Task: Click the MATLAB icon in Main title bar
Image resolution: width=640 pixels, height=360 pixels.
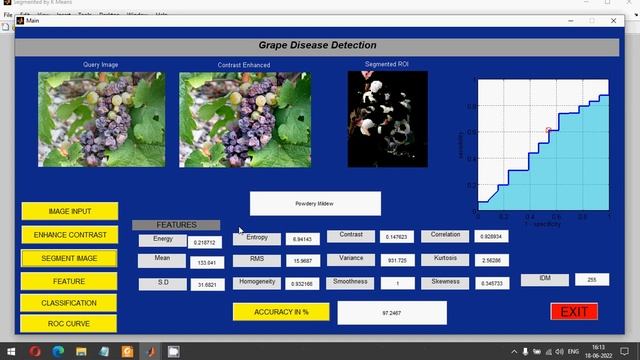Action: click(20, 20)
